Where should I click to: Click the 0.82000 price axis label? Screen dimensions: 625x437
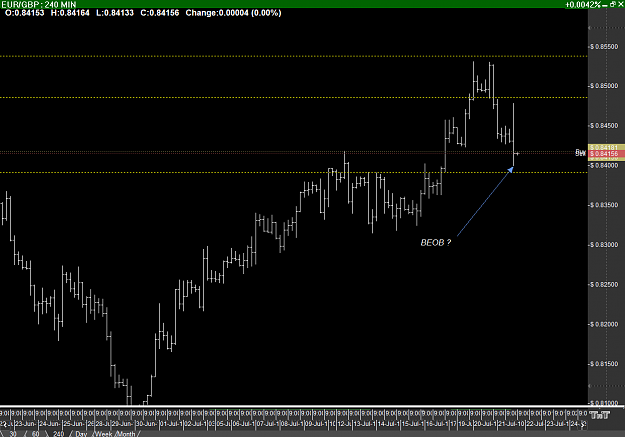pos(604,324)
